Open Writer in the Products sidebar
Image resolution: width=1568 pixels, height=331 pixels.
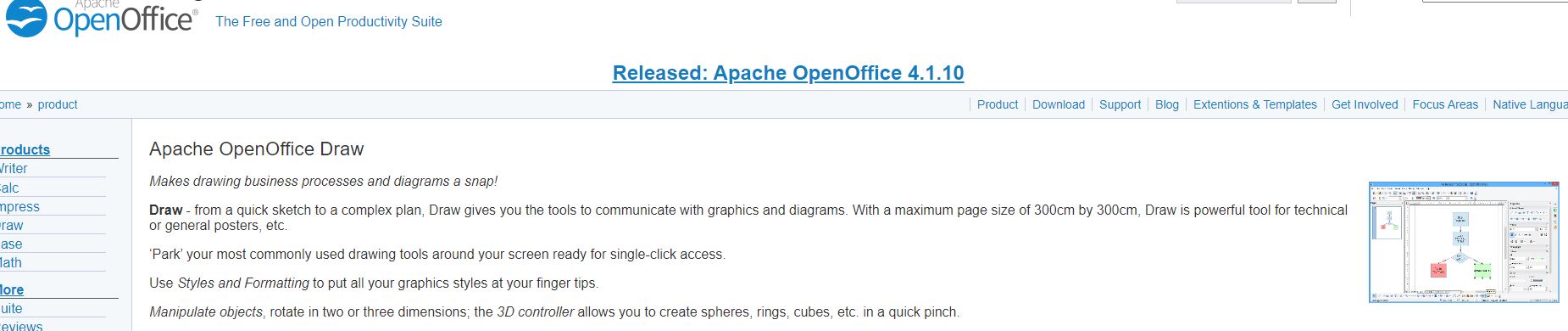pos(13,169)
